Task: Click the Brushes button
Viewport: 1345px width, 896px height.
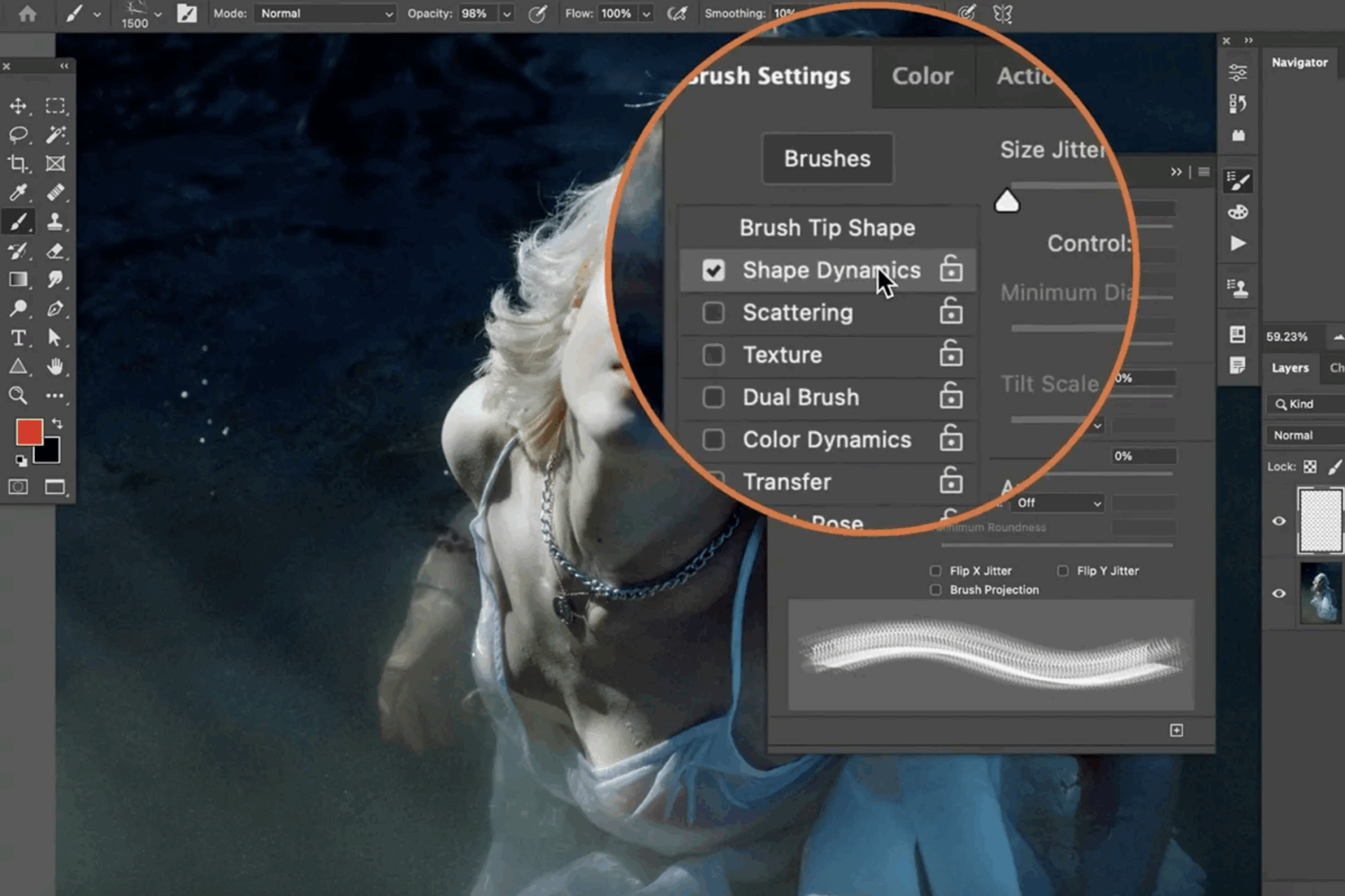Action: click(x=827, y=158)
